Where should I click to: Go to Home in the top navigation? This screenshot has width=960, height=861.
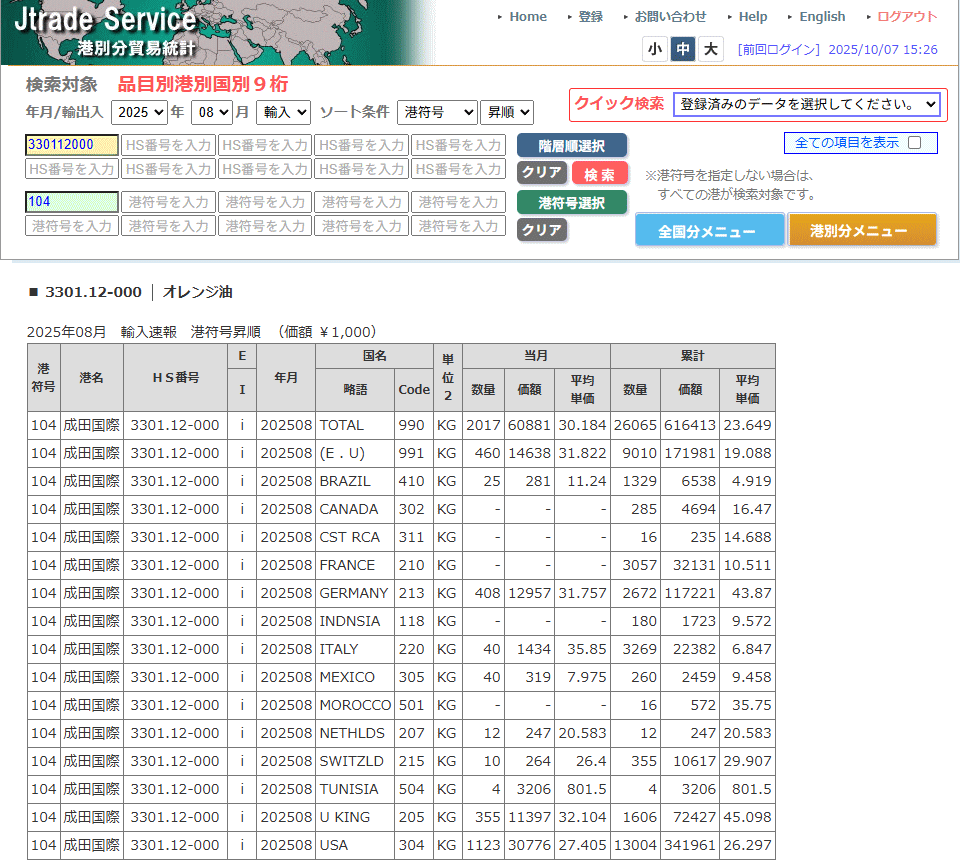(x=527, y=16)
